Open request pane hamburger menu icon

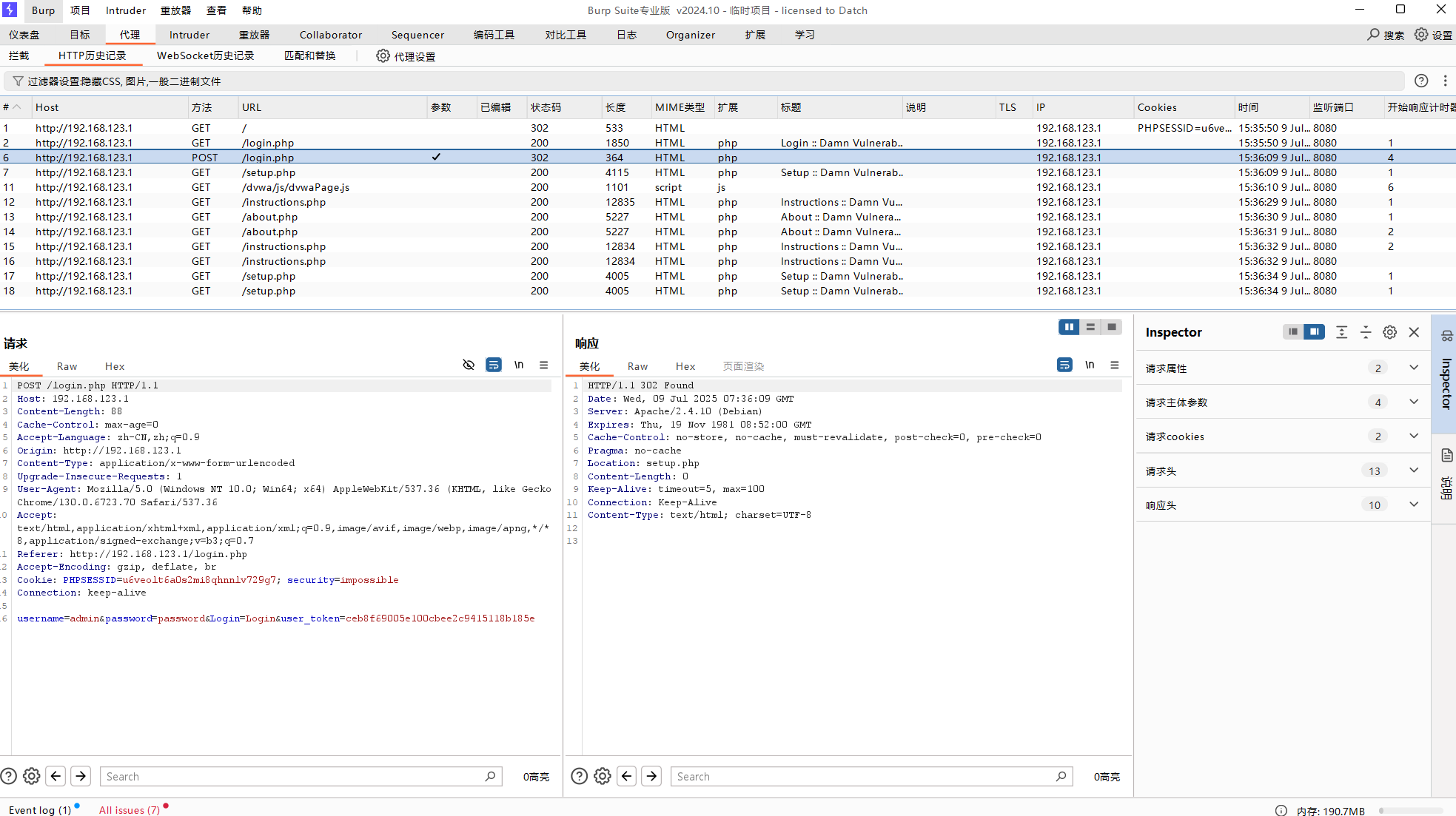pos(543,365)
